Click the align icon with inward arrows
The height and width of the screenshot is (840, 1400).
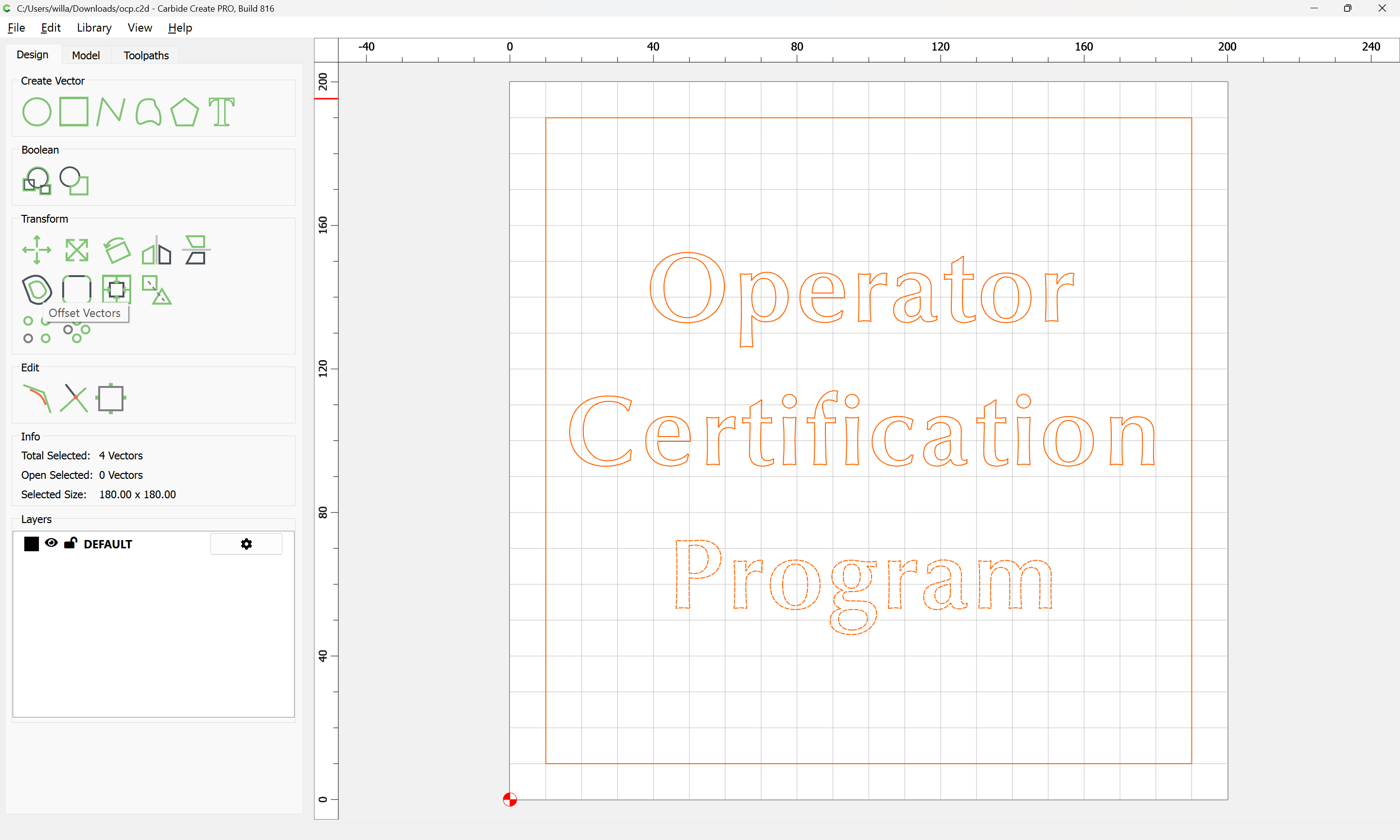click(117, 289)
